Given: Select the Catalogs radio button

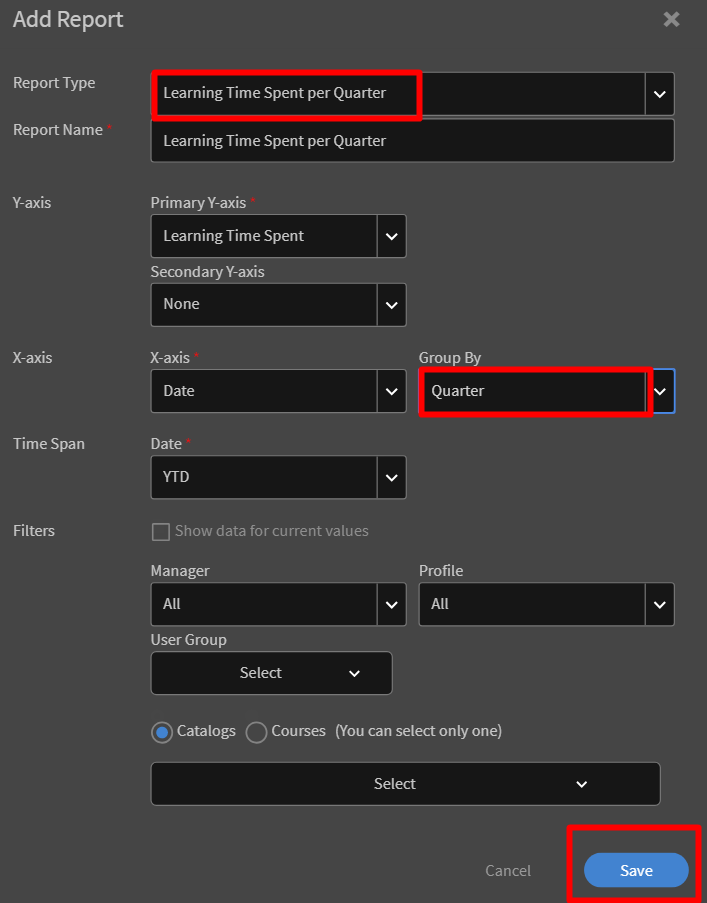Looking at the screenshot, I should tap(161, 732).
